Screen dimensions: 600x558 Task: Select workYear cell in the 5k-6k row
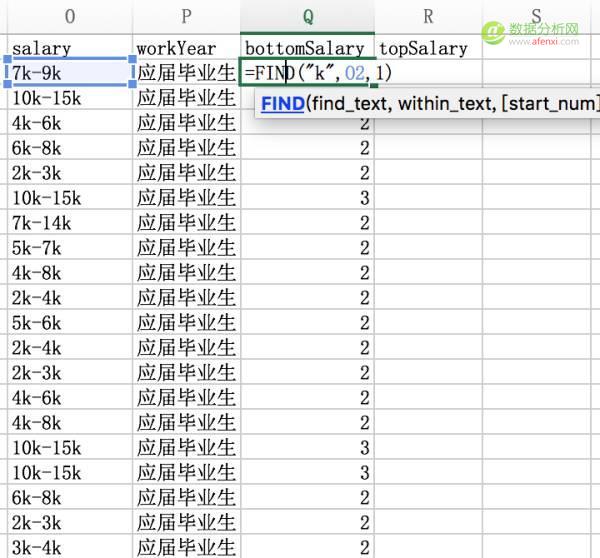coord(186,322)
